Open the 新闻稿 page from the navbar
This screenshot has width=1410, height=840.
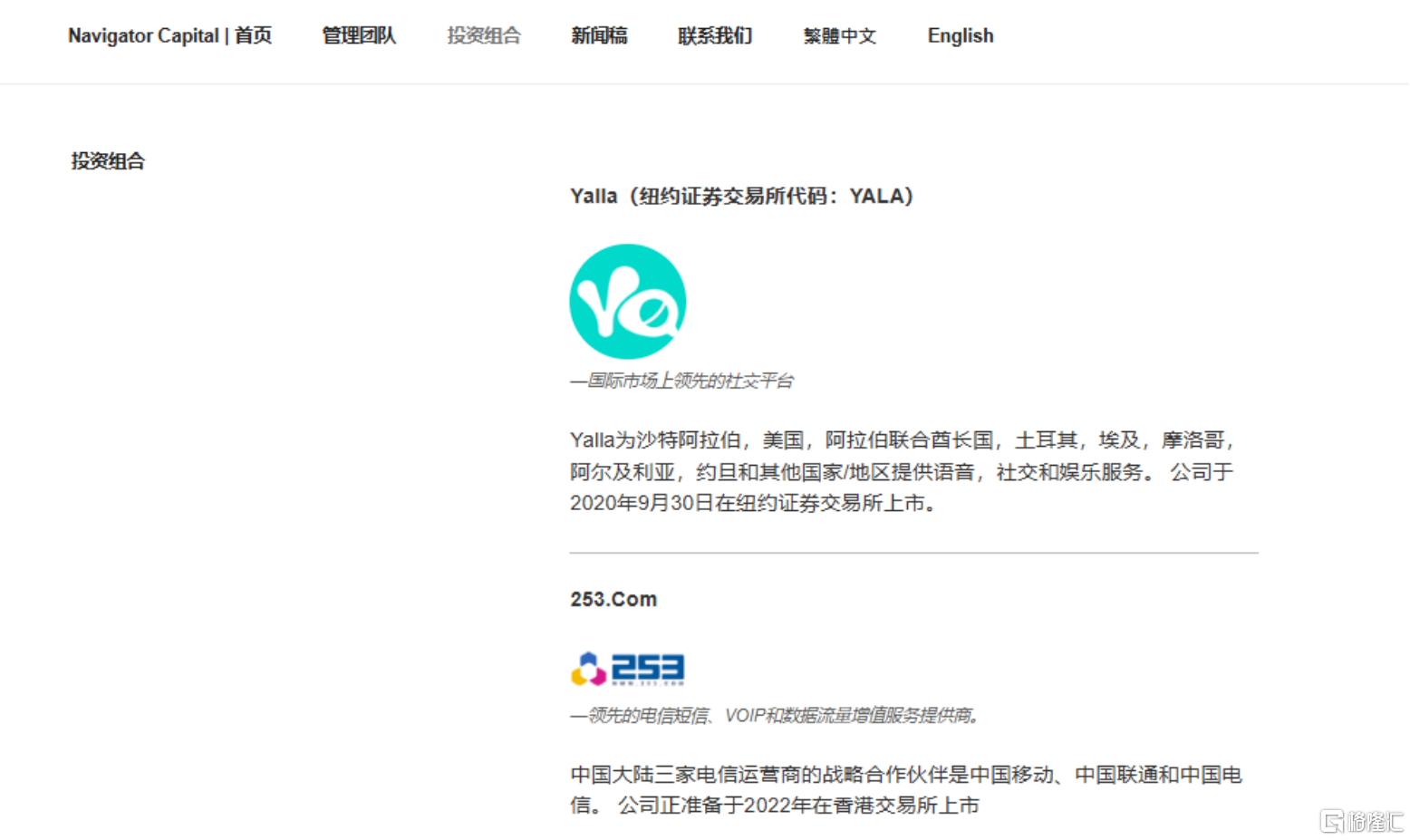click(x=600, y=35)
